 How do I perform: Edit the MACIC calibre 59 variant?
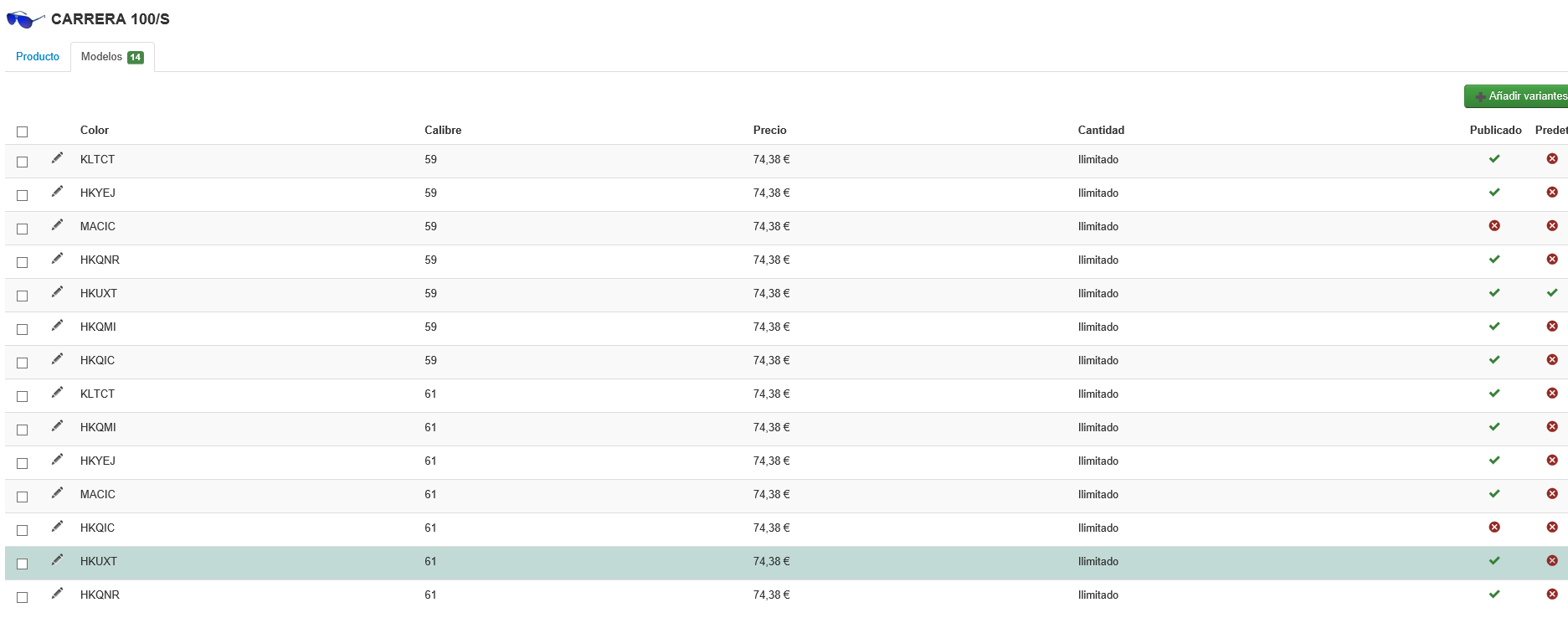(x=57, y=225)
